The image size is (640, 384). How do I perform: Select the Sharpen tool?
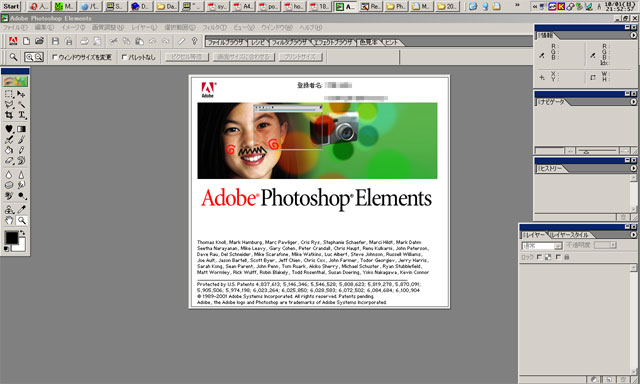[21, 175]
